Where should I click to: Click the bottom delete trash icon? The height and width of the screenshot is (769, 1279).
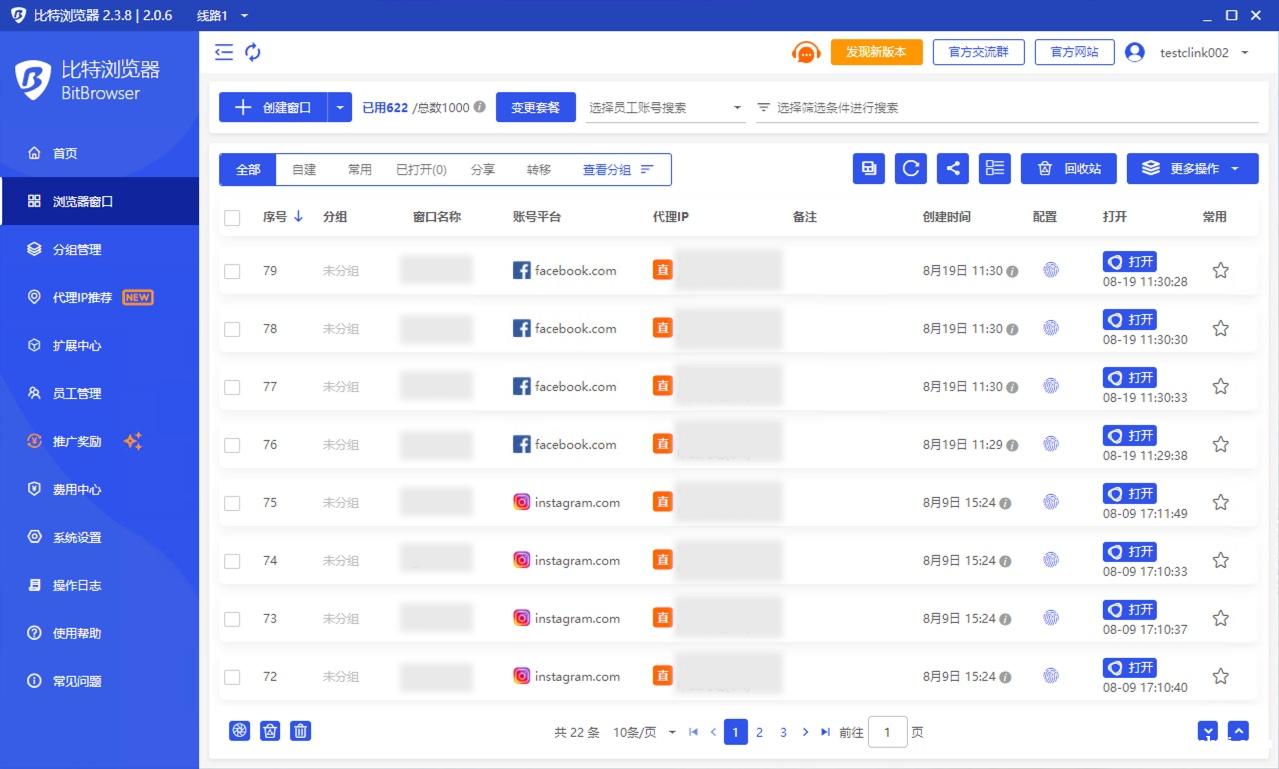pyautogui.click(x=301, y=731)
